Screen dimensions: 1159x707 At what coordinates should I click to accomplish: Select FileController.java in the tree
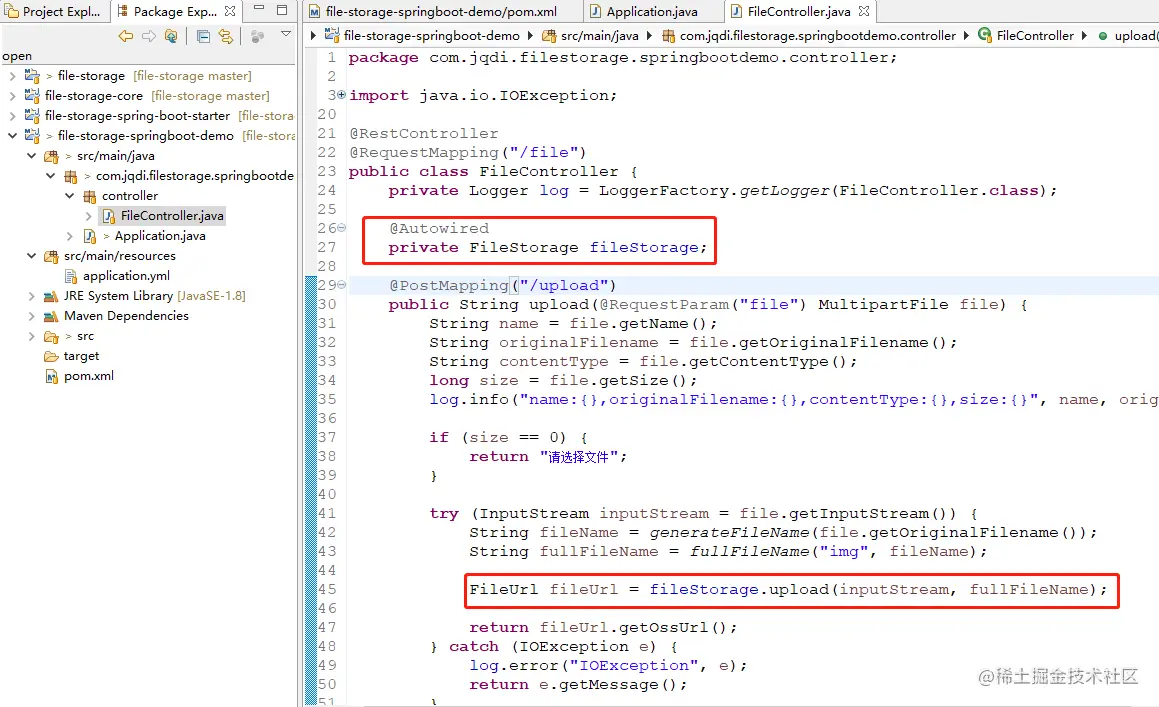pyautogui.click(x=172, y=215)
